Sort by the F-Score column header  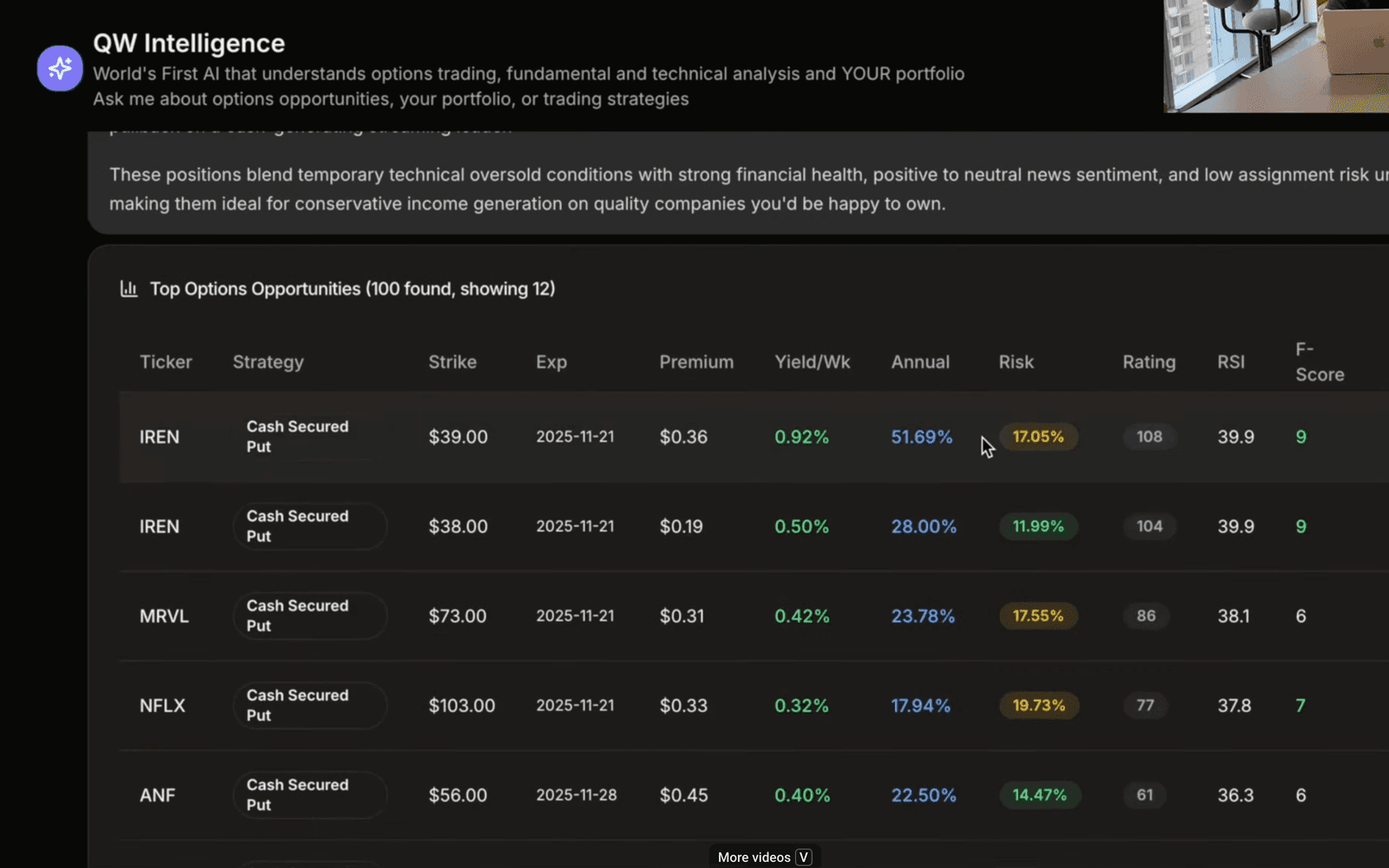[x=1320, y=362]
